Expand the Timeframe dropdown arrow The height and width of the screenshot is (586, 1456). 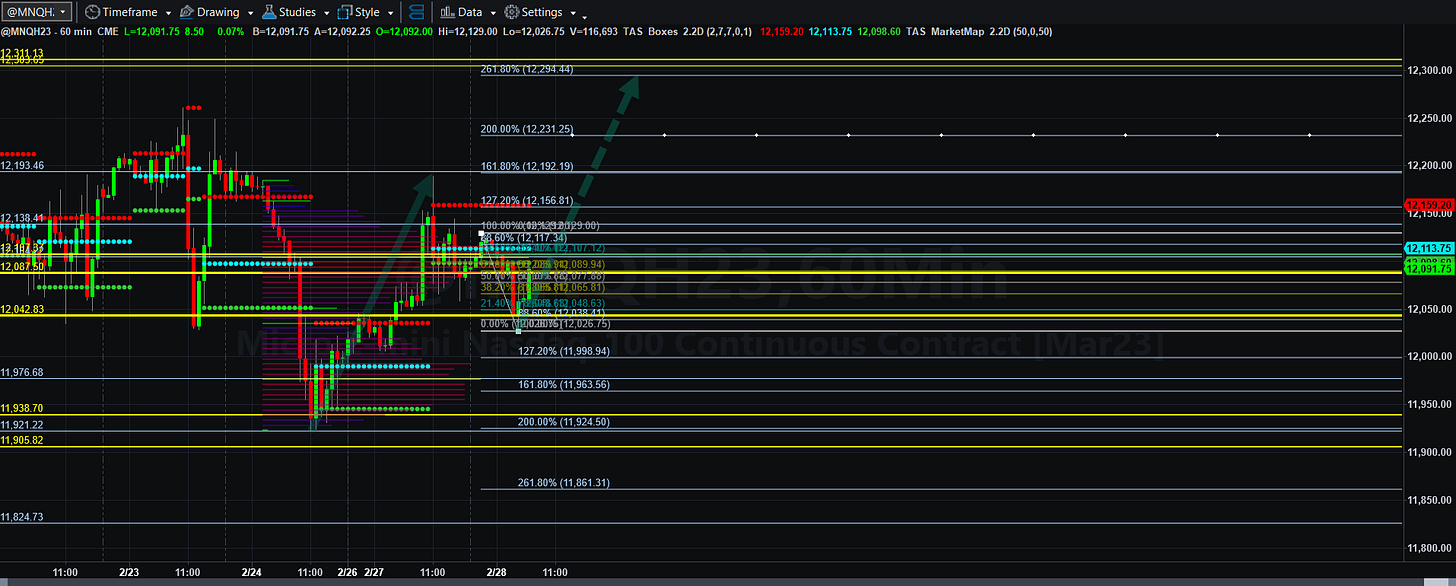click(168, 13)
